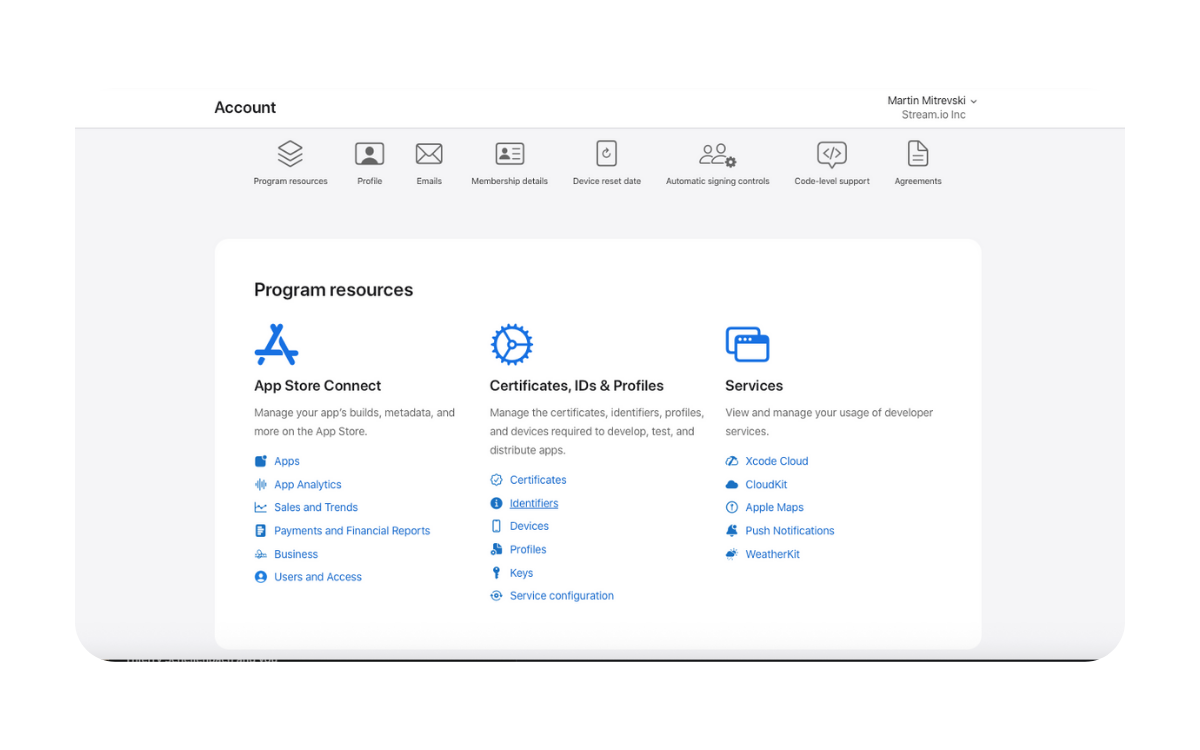Image resolution: width=1200 pixels, height=750 pixels.
Task: Switch to Automatic signing controls label
Action: 718,181
